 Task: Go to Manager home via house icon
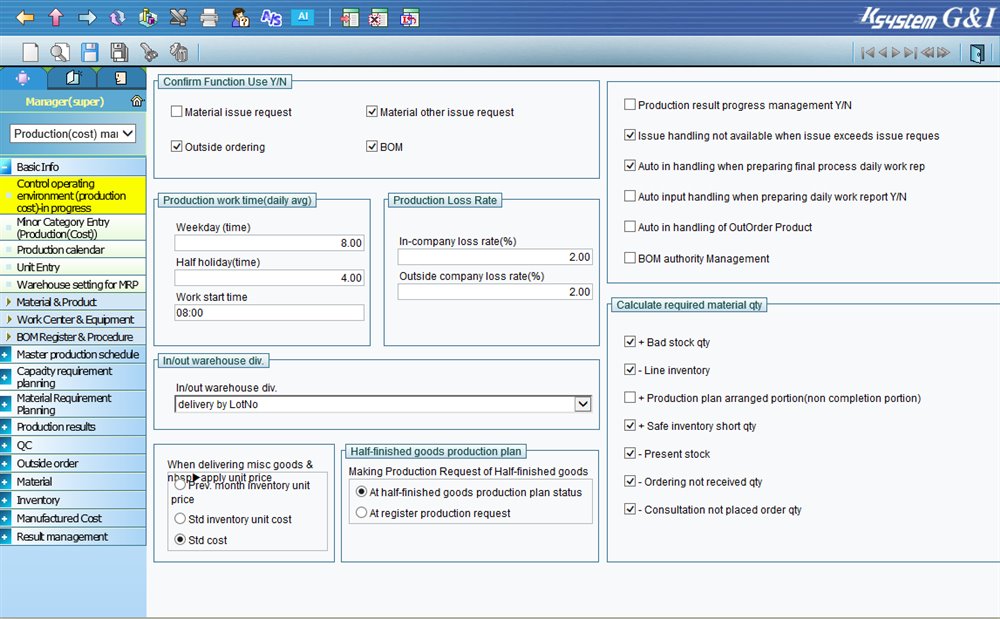(136, 101)
